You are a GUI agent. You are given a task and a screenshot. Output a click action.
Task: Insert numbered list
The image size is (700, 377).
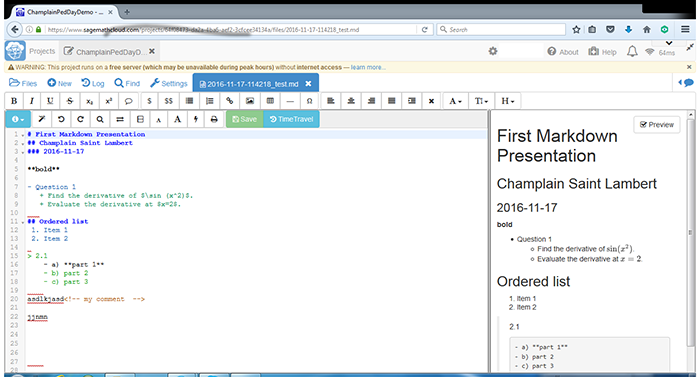(x=209, y=101)
